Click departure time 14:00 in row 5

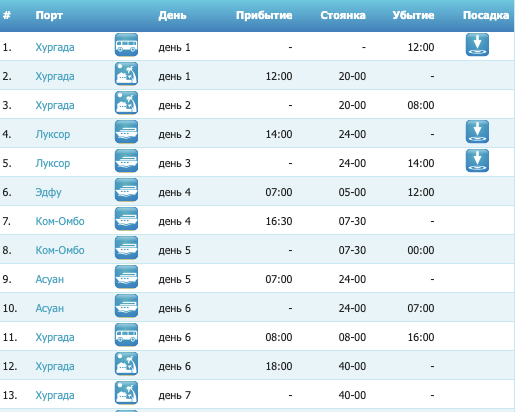[421, 164]
